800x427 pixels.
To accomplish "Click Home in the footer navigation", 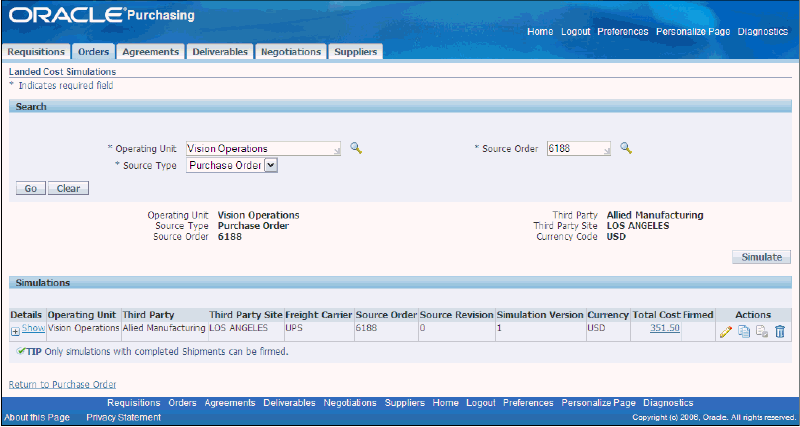I will coord(445,403).
